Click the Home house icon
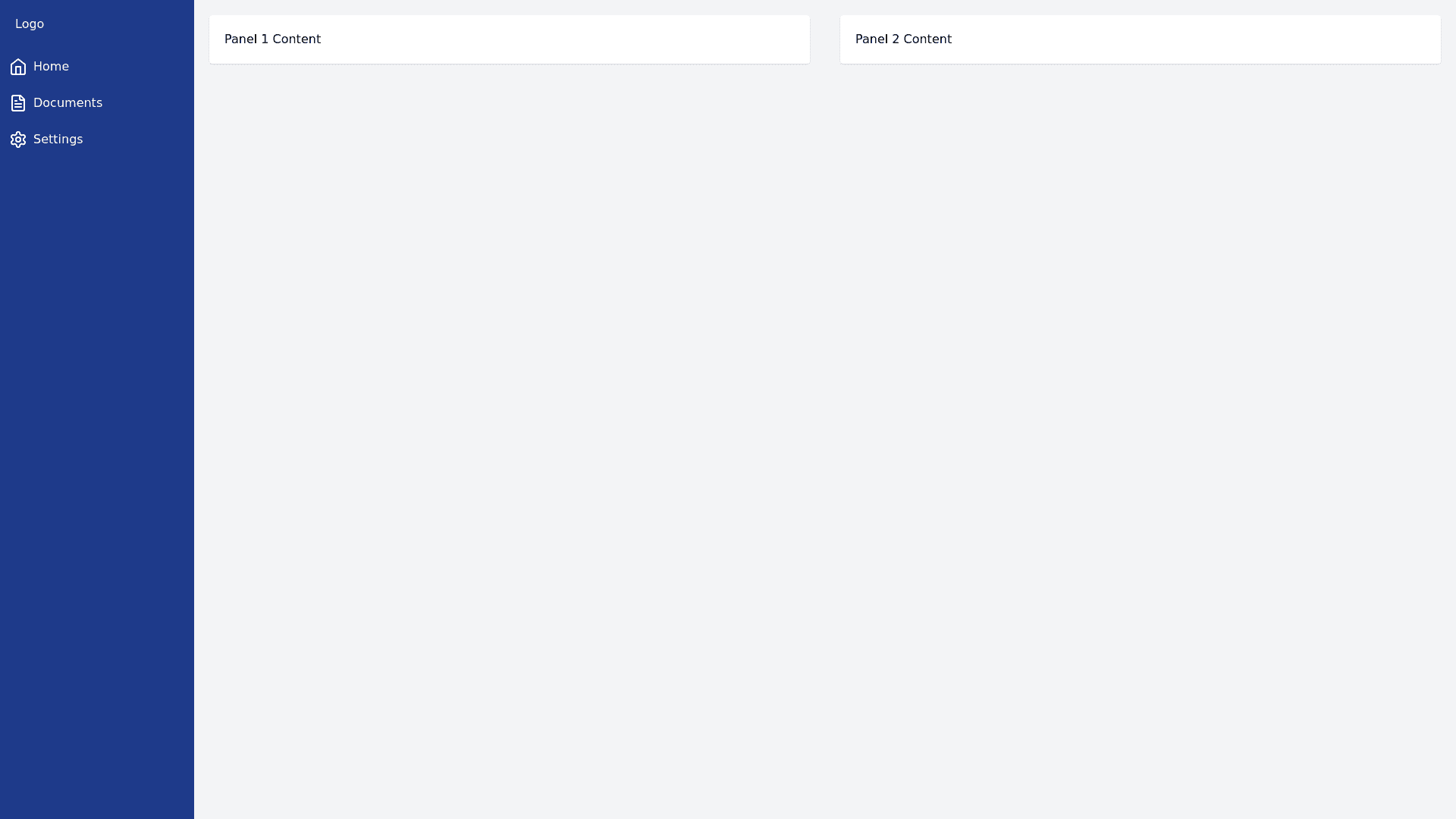The width and height of the screenshot is (1456, 819). 18,67
